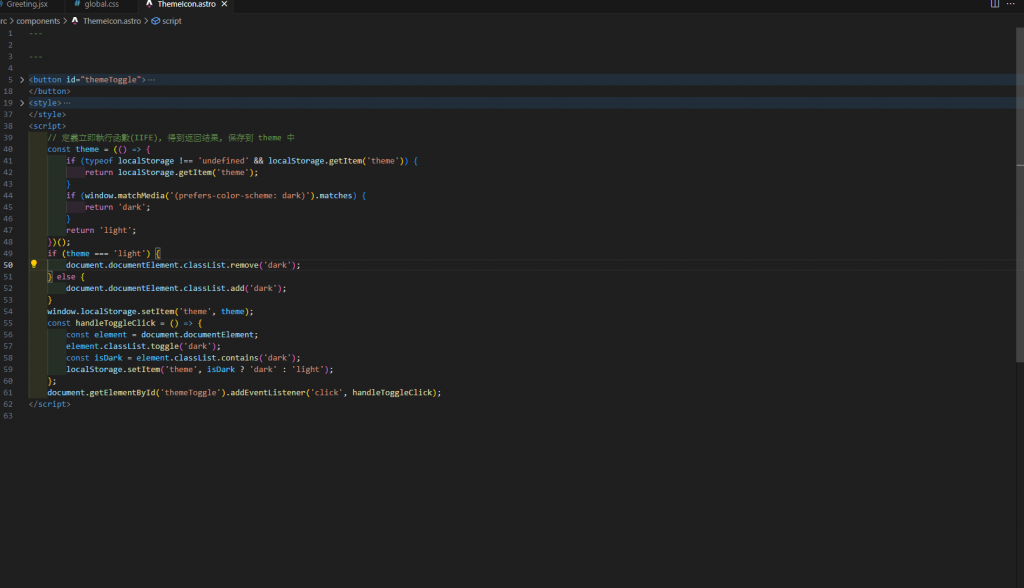Expand the folded button themeToggle block
1024x588 pixels.
pyautogui.click(x=22, y=80)
